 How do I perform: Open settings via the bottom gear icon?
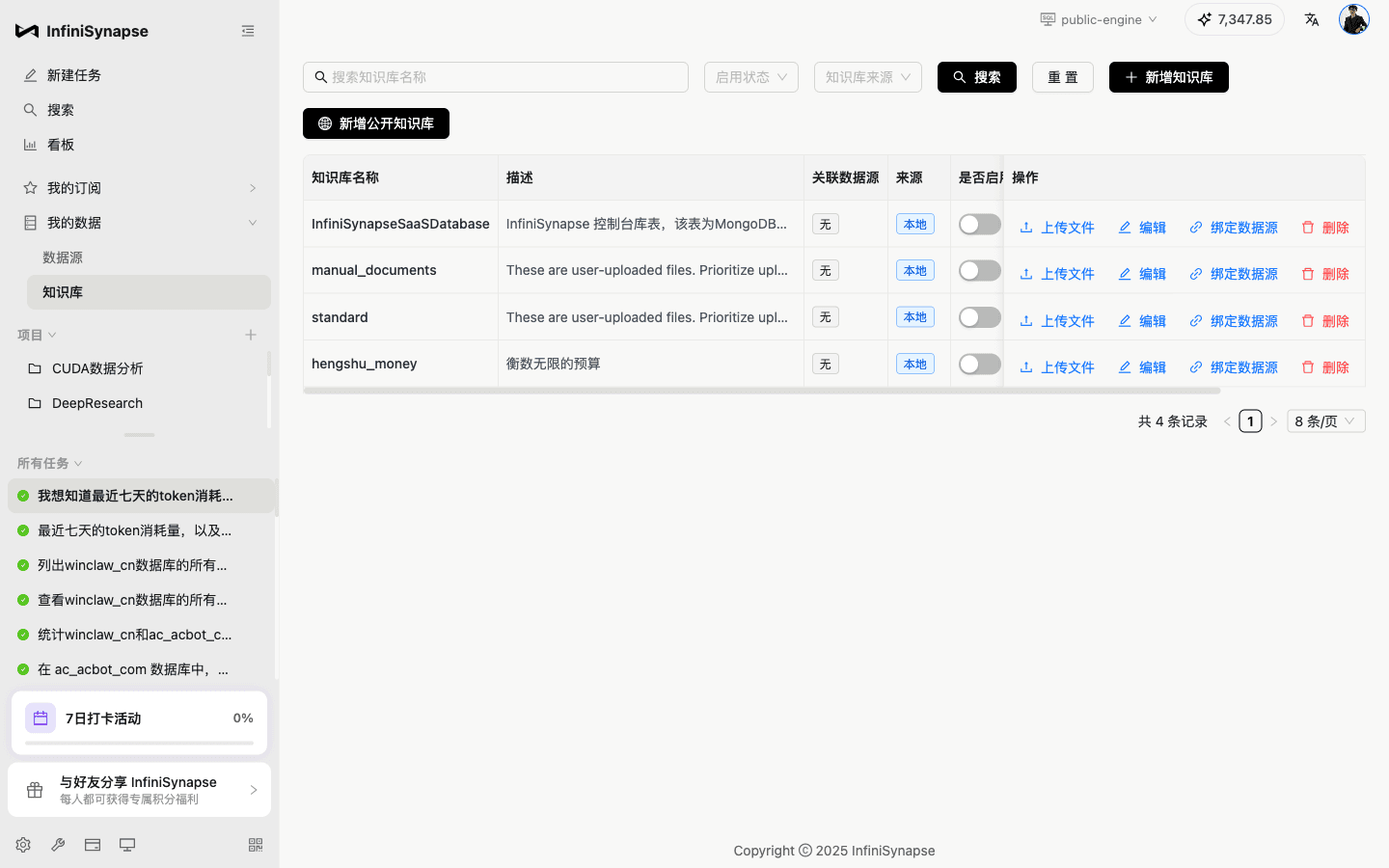tap(23, 845)
